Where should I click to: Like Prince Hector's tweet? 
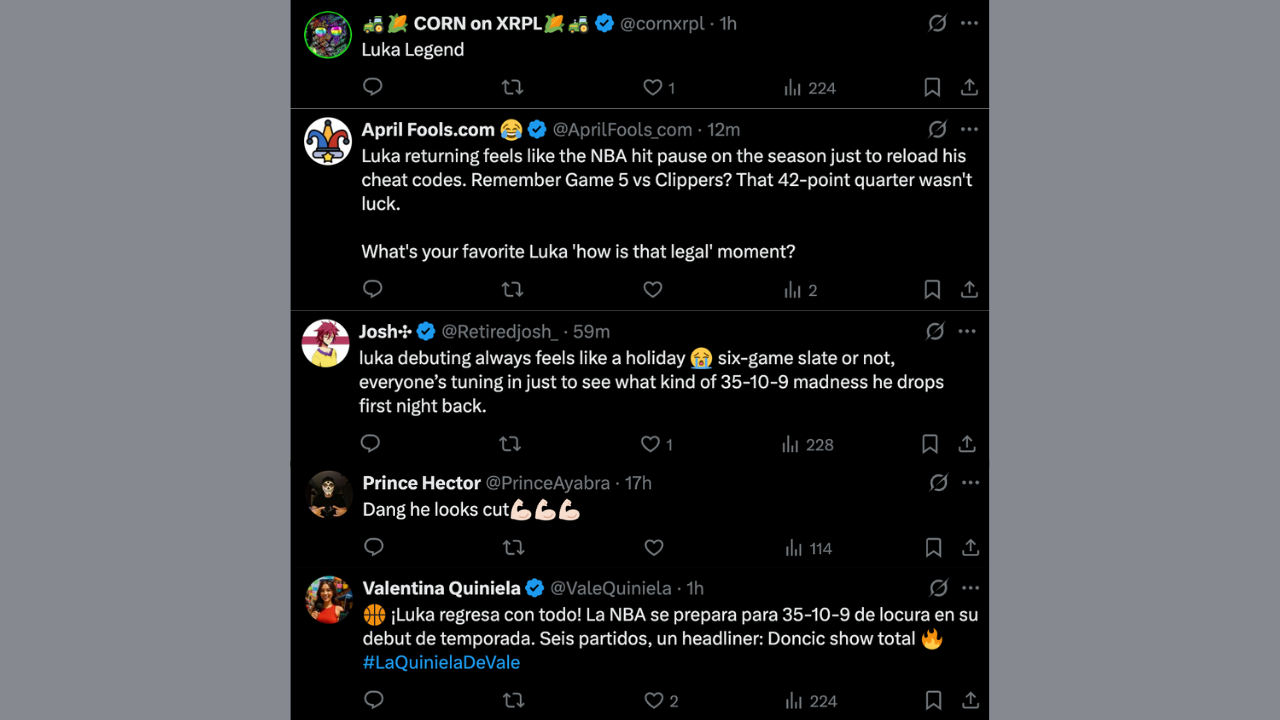click(654, 548)
